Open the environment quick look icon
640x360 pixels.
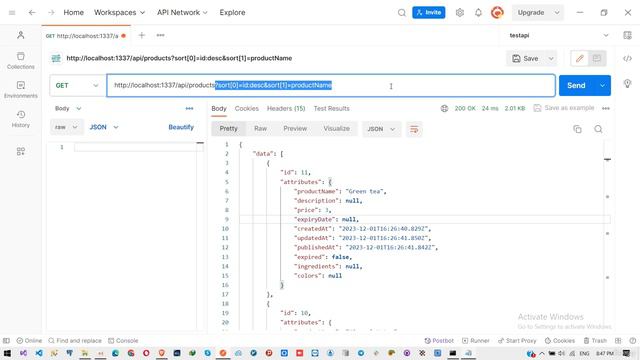[x=627, y=36]
